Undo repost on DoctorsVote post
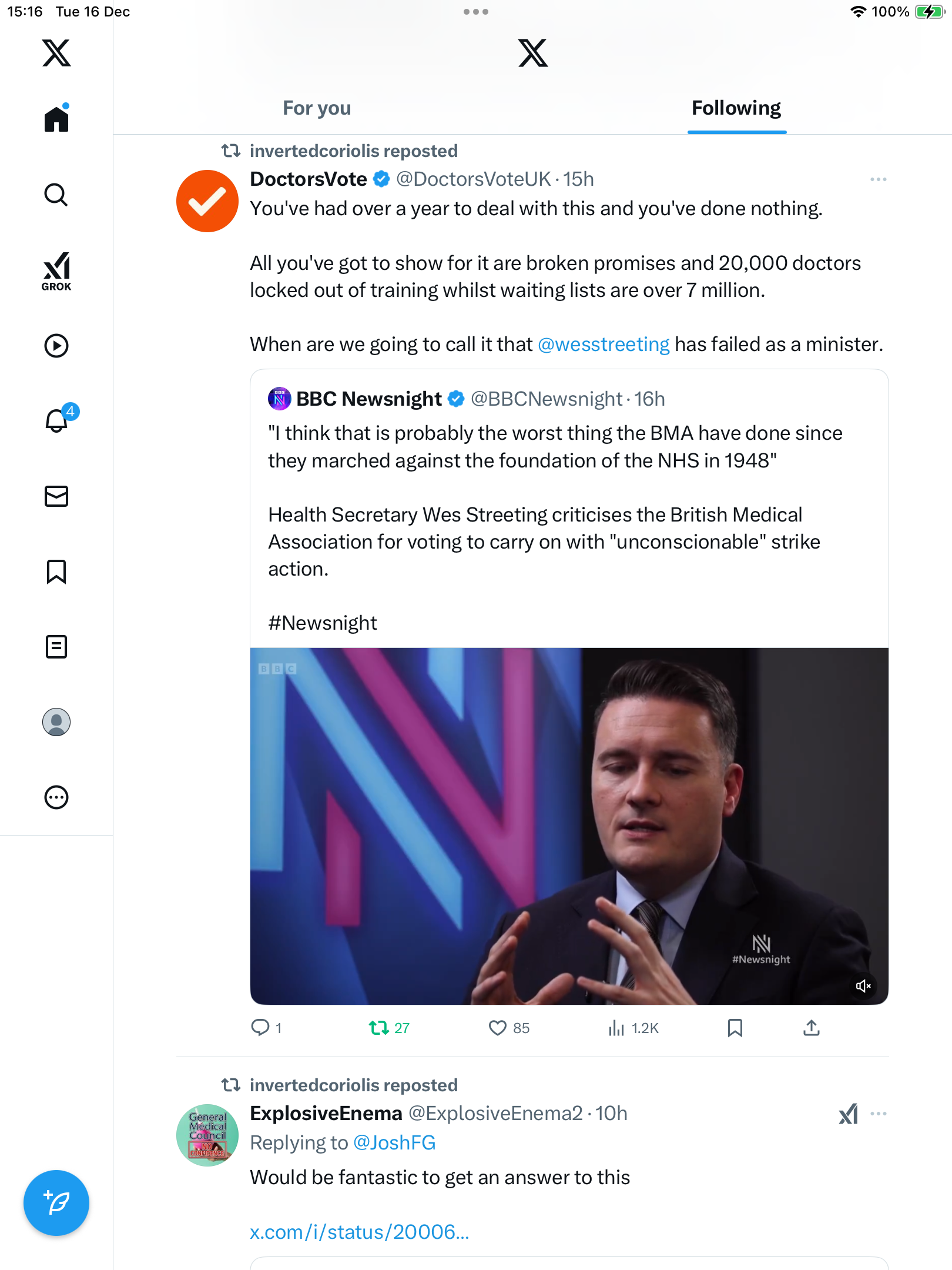 379,1028
